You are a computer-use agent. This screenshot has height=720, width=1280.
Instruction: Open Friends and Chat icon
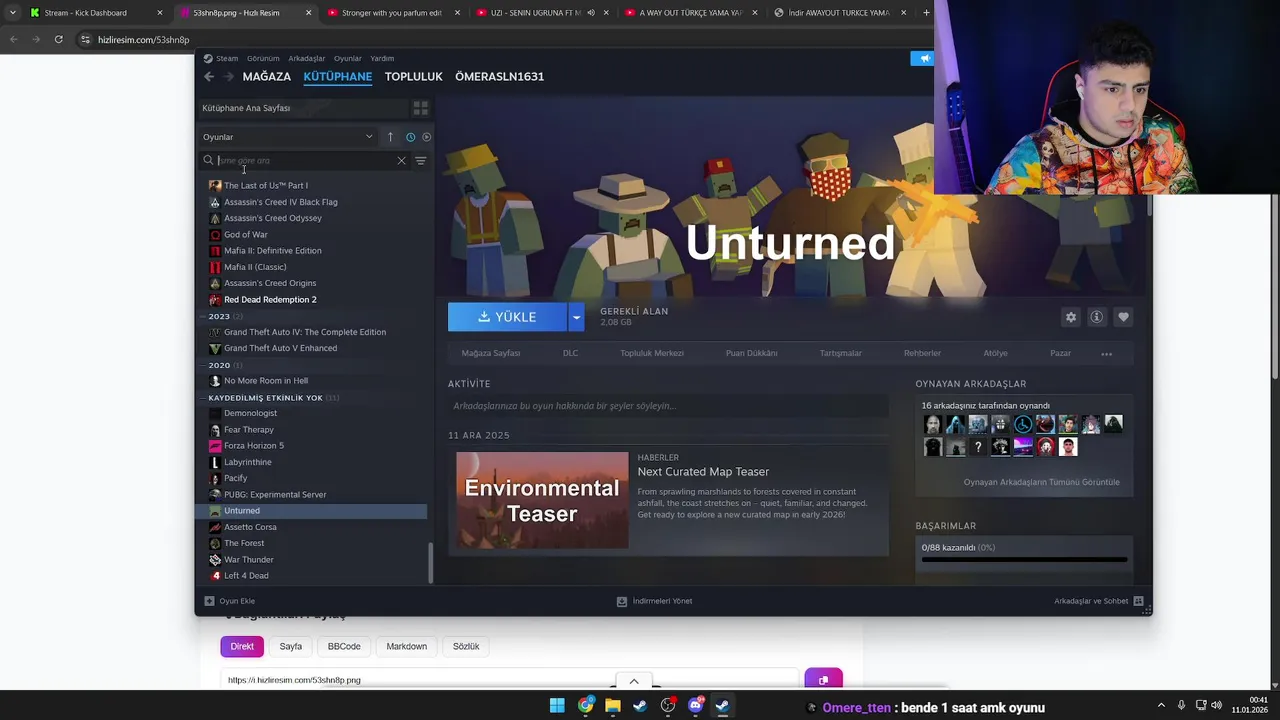tap(1138, 601)
